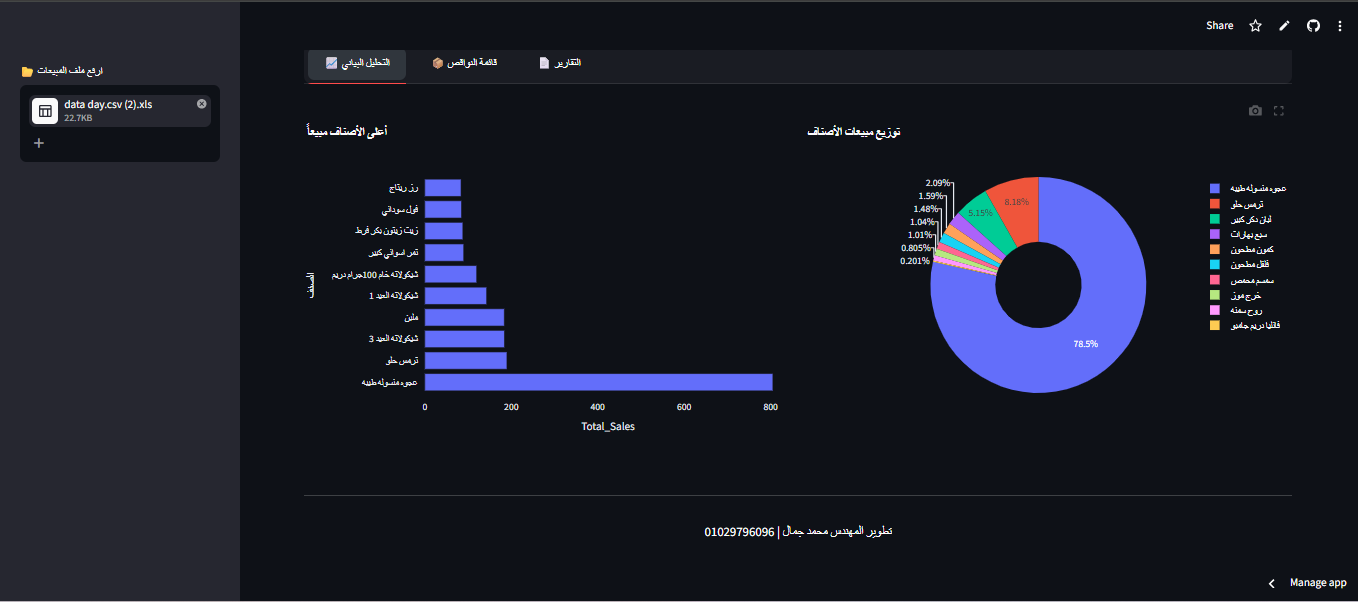The width and height of the screenshot is (1358, 602).
Task: Add another file with the plus icon
Action: tap(39, 143)
